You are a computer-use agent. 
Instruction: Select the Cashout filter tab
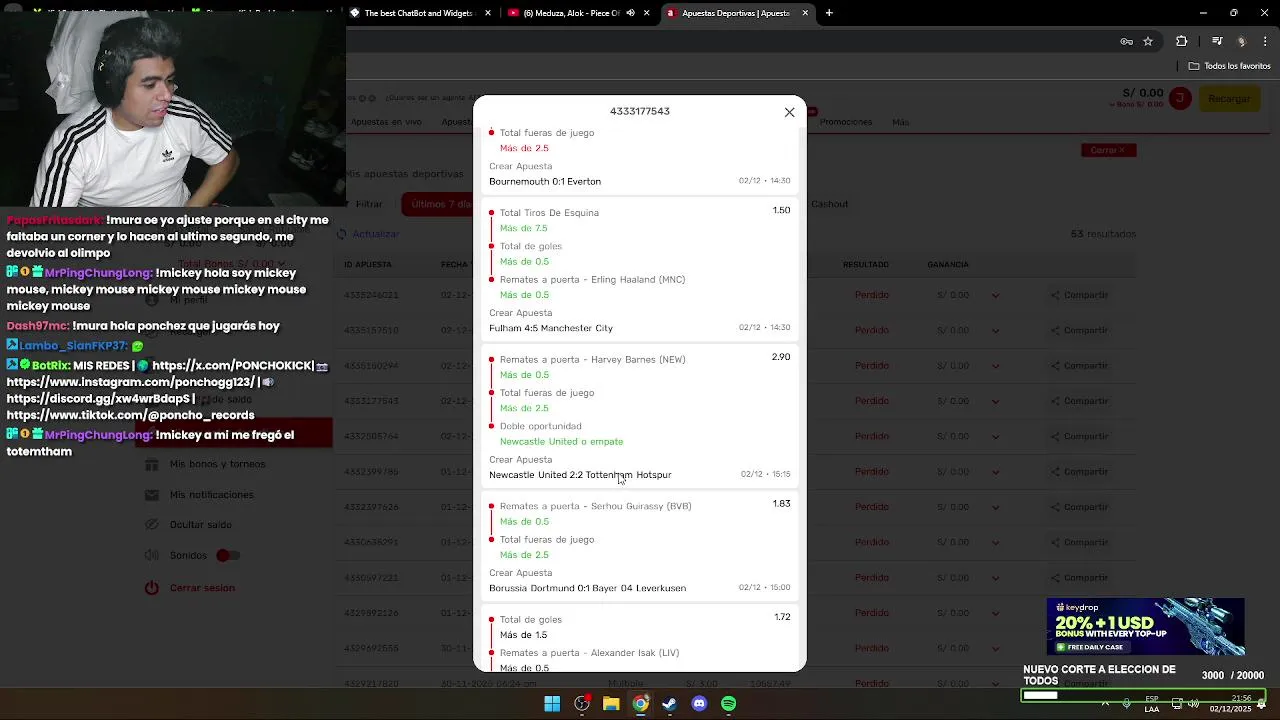point(829,204)
